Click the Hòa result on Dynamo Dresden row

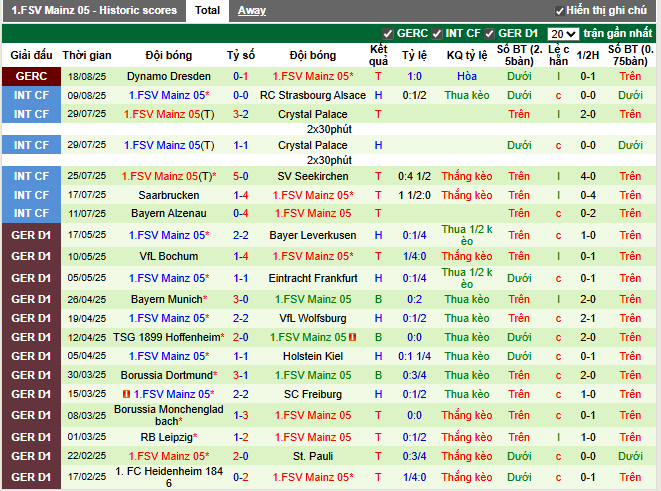(x=467, y=76)
